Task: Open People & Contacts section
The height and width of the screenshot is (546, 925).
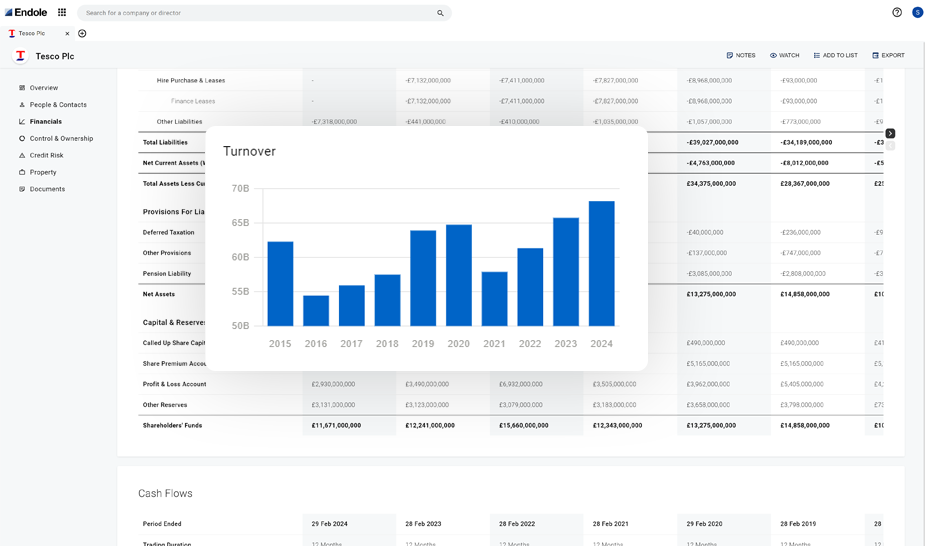Action: point(58,105)
